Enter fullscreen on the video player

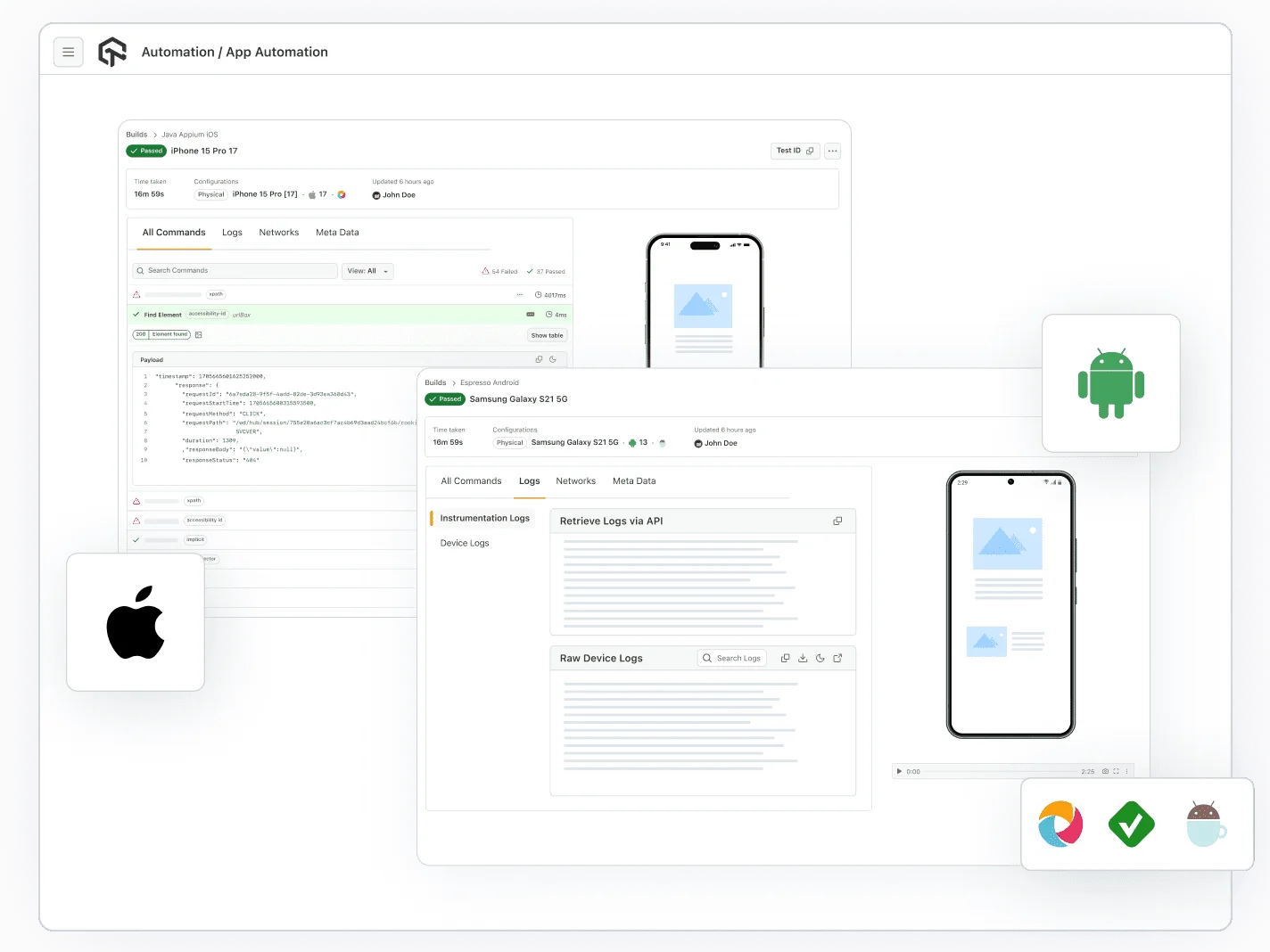tap(1116, 772)
